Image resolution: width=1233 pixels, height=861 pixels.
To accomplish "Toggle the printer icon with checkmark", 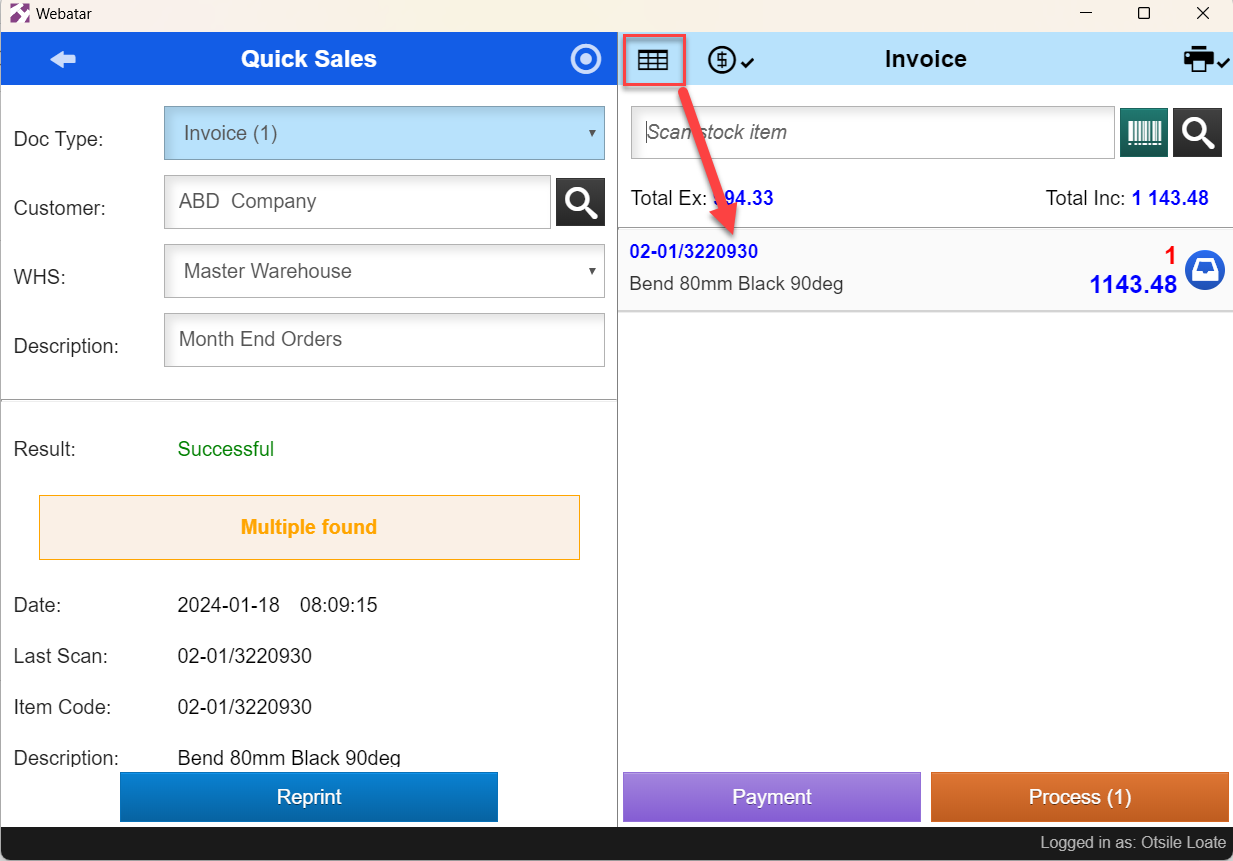I will (x=1206, y=60).
